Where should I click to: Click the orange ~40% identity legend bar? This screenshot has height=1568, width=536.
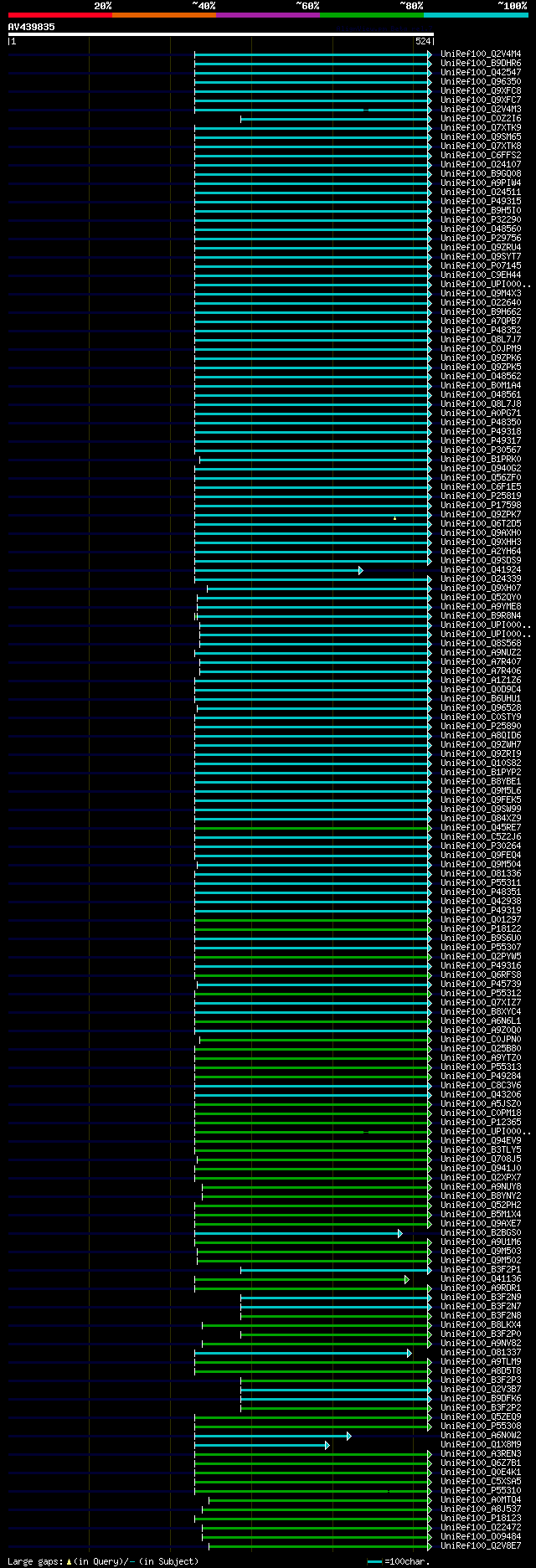pyautogui.click(x=164, y=14)
